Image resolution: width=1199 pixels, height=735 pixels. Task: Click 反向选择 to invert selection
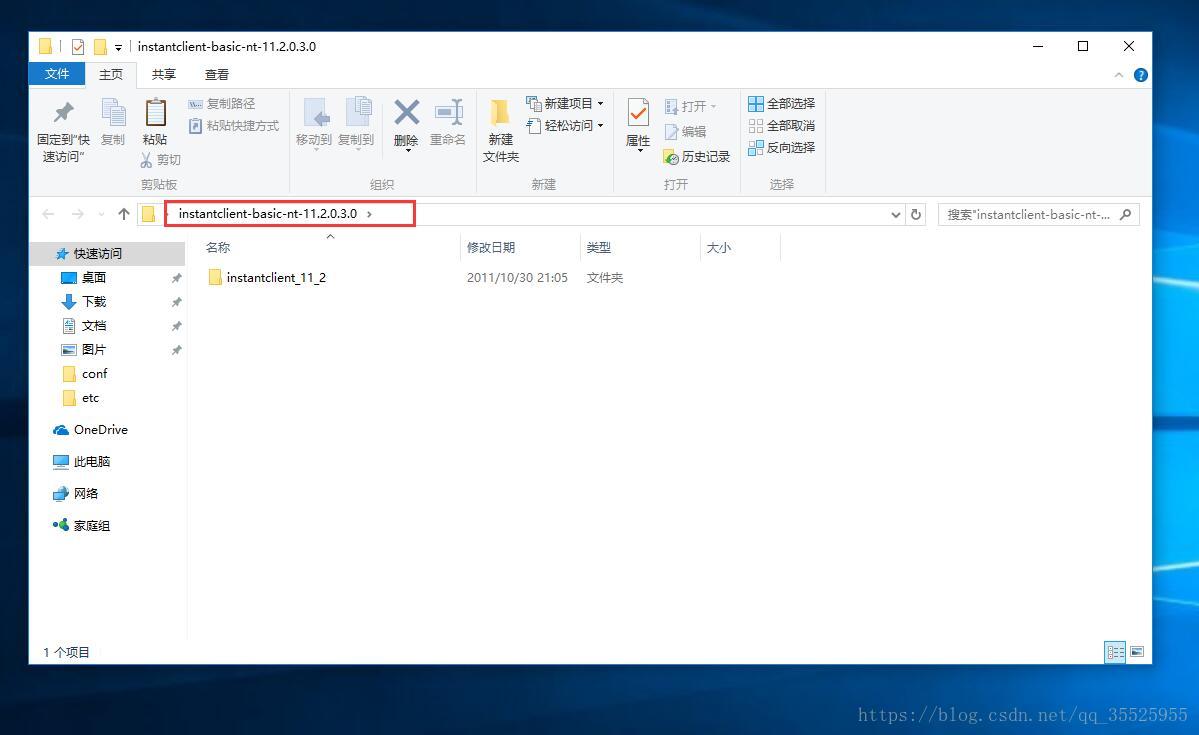tap(781, 148)
